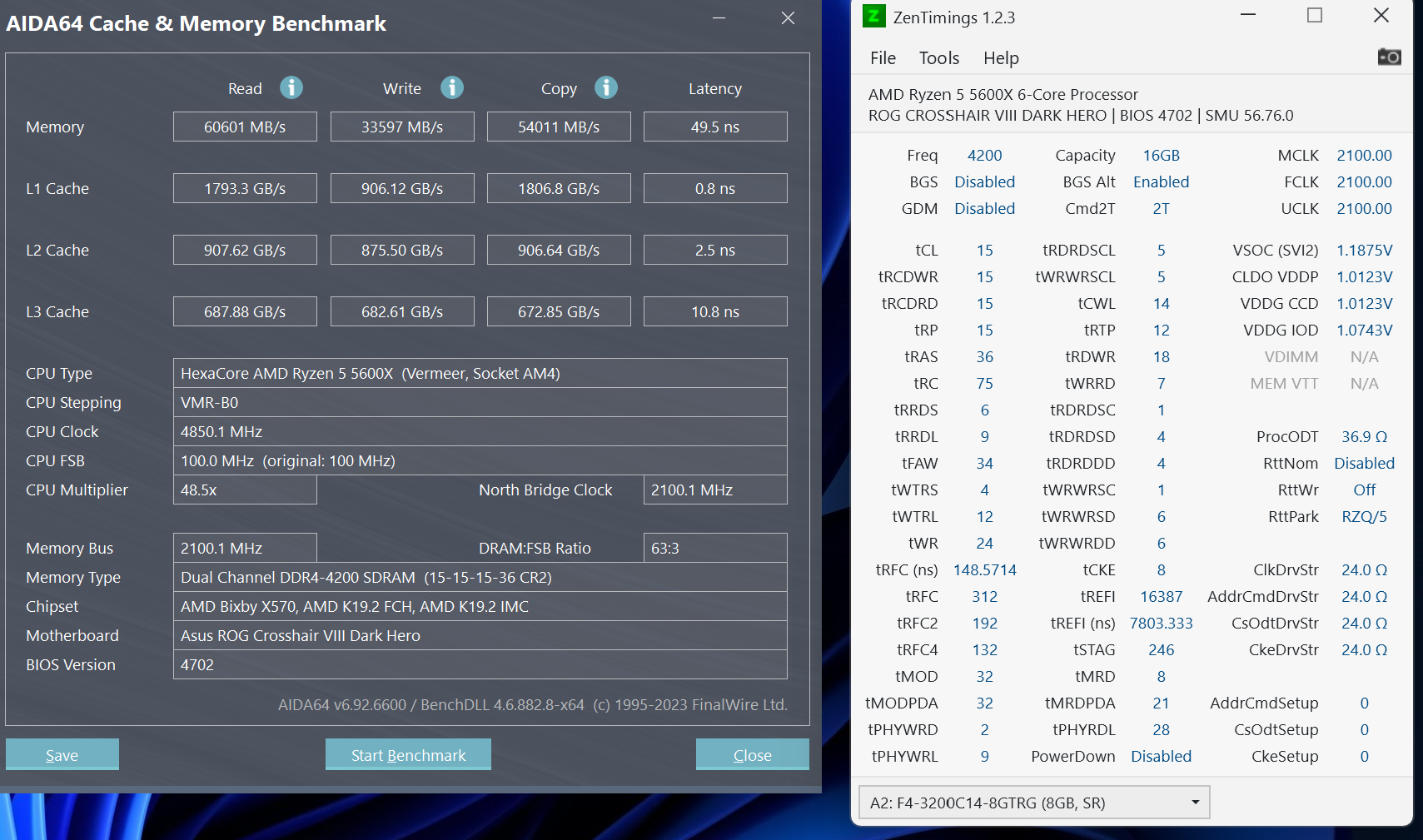Click the L1 Cache latency 0.8 ns
The image size is (1423, 840).
(715, 188)
